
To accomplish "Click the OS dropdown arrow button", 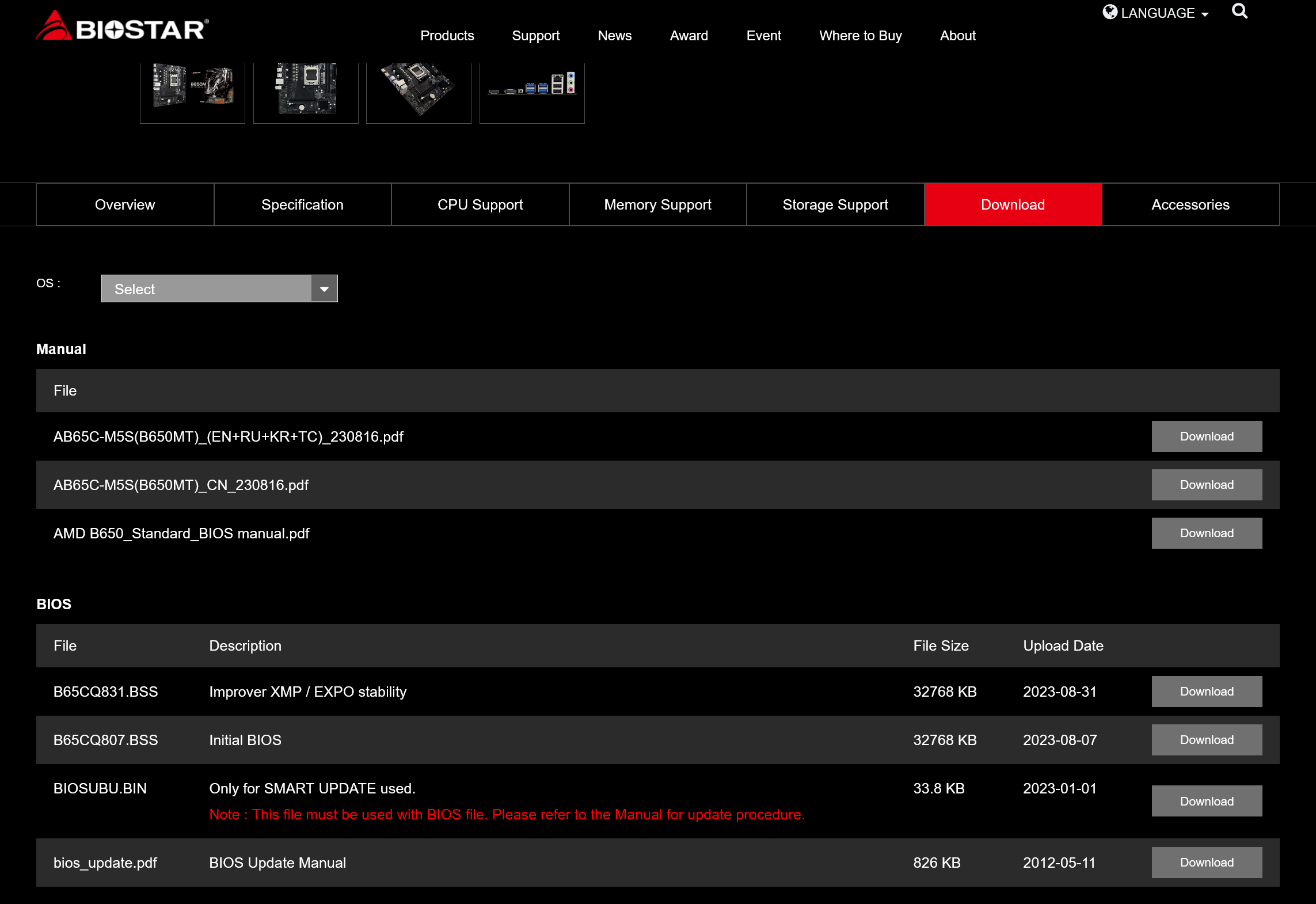I will [324, 288].
